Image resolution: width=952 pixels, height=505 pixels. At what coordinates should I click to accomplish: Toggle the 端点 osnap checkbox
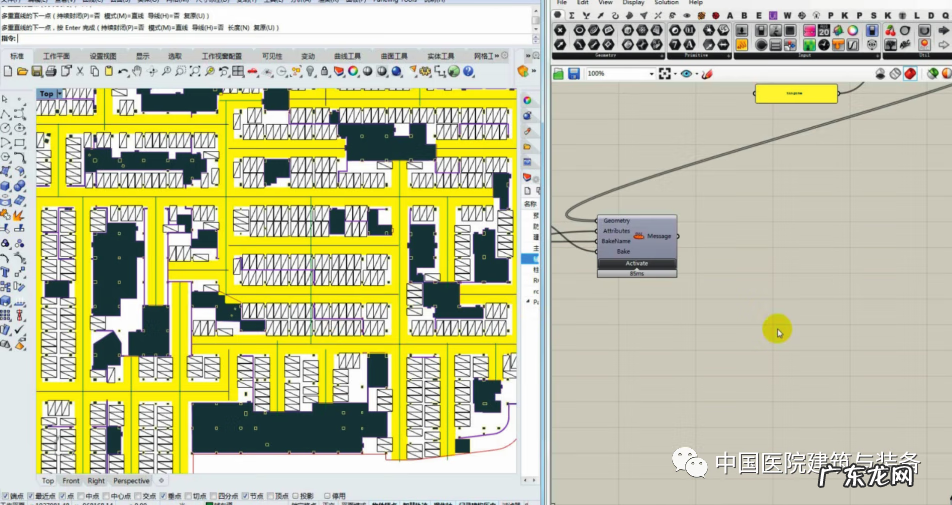pos(6,496)
